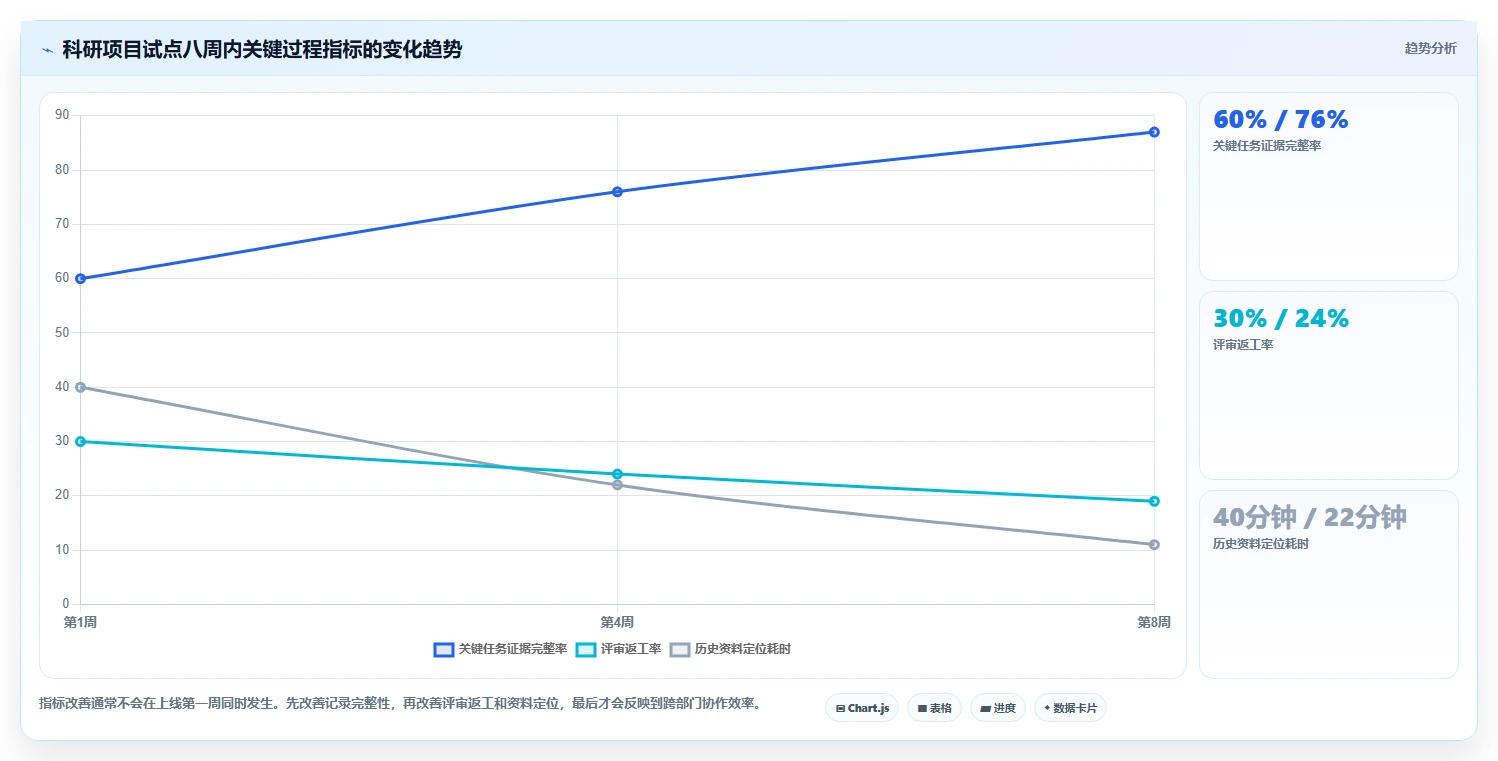Click 关键任务证据完整率 caption in the first card
This screenshot has height=761, width=1498.
[1267, 146]
